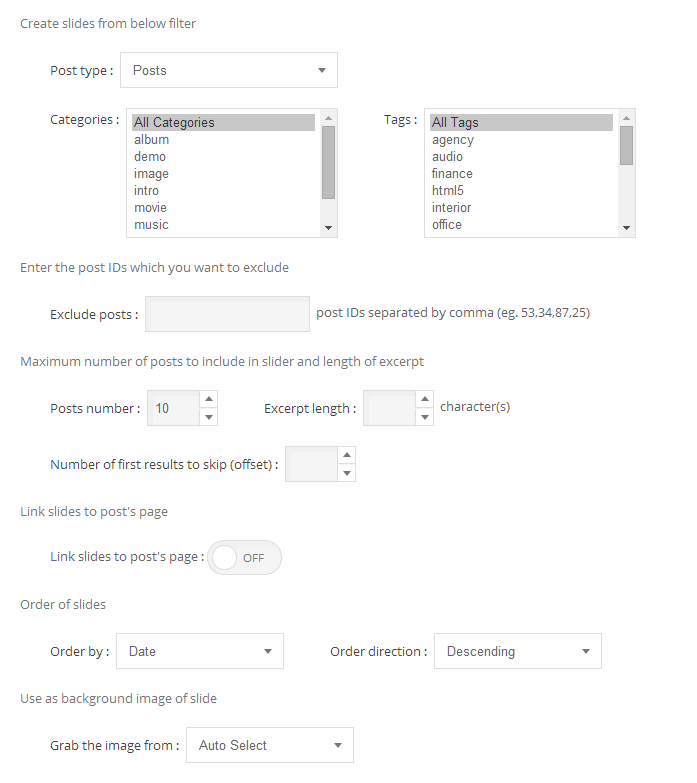Select the 'finance' tag
Image resolution: width=697 pixels, height=783 pixels.
click(452, 174)
